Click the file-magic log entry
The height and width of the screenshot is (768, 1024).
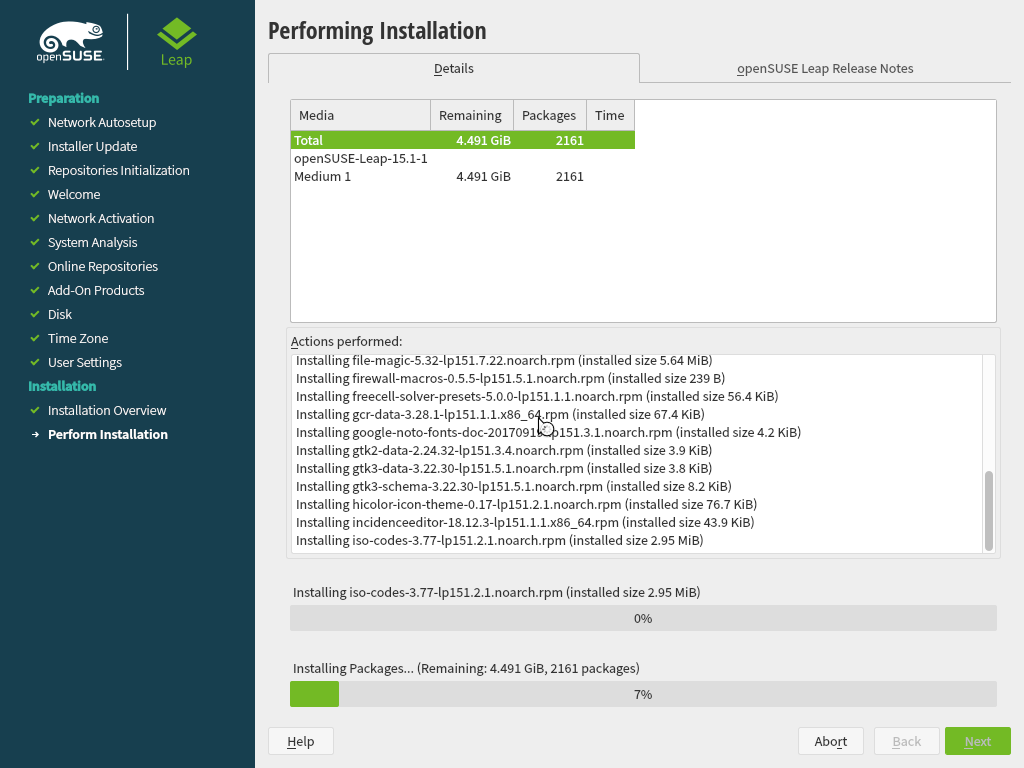504,360
